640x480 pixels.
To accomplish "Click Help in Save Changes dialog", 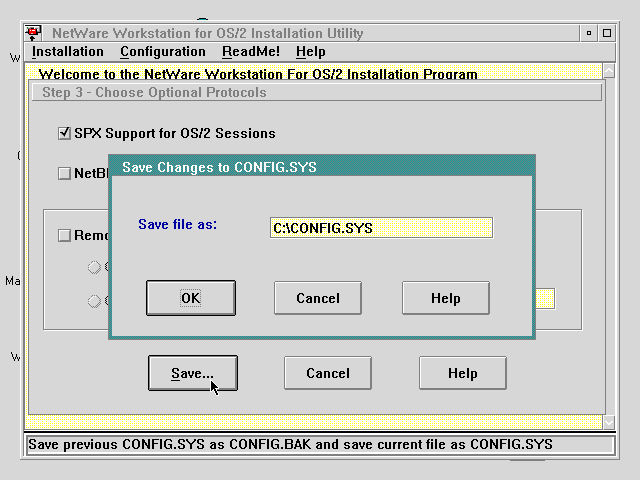I will tap(446, 298).
